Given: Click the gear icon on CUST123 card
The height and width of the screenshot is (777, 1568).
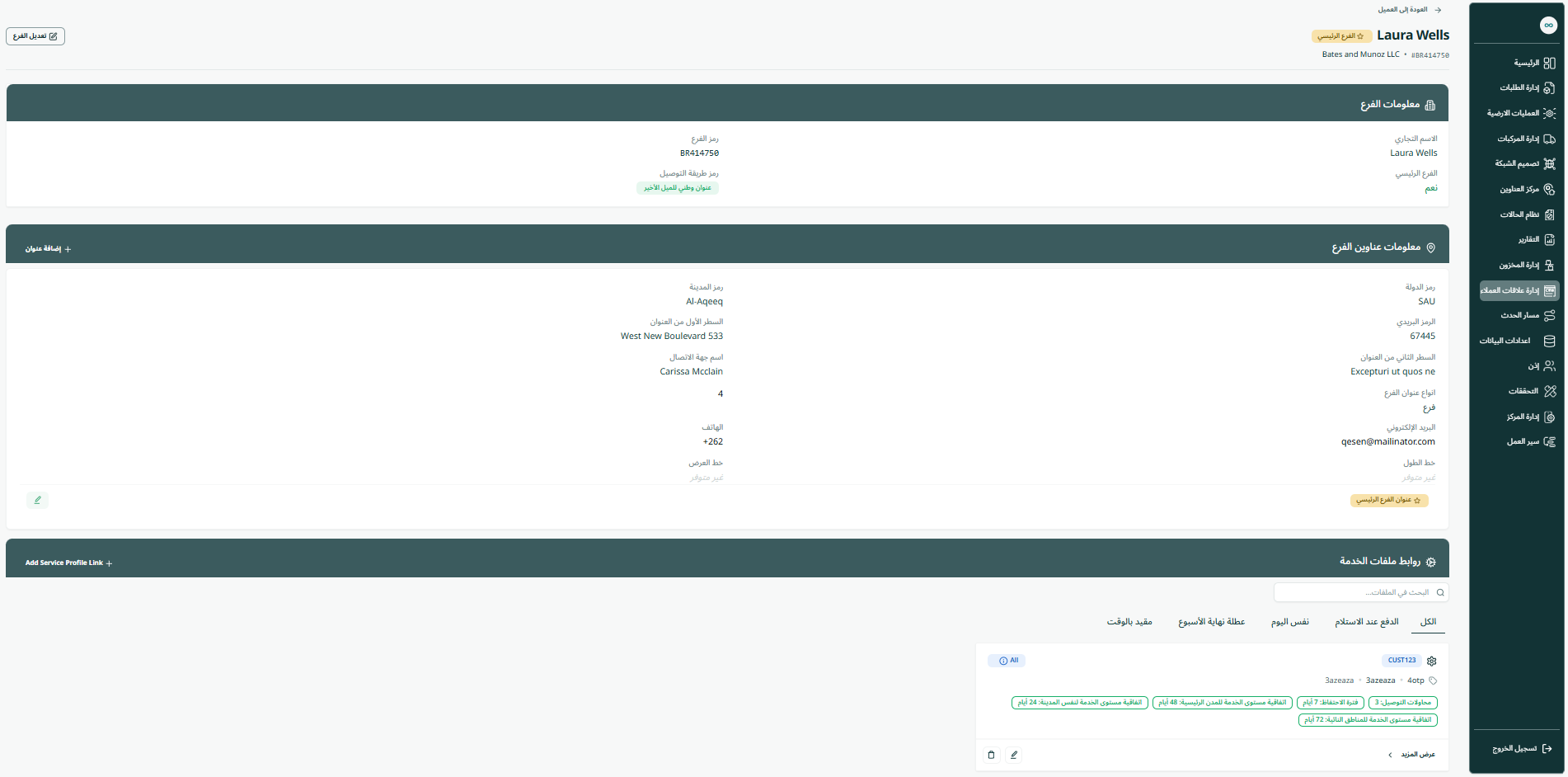Looking at the screenshot, I should pyautogui.click(x=1432, y=661).
